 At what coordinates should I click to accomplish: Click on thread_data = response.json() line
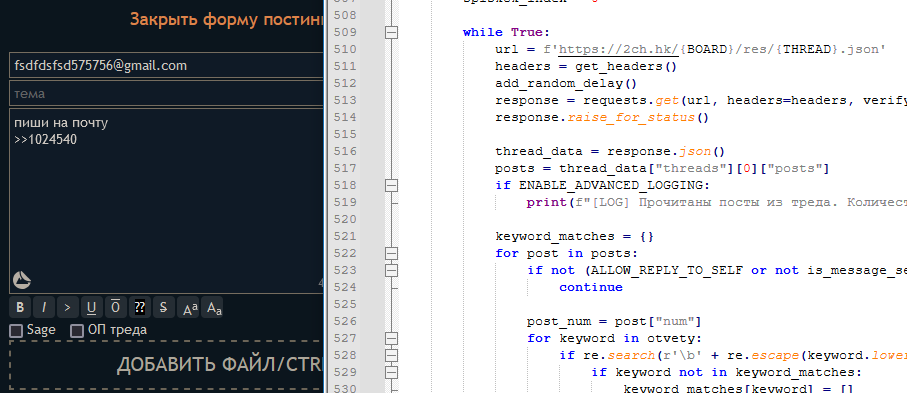(610, 152)
